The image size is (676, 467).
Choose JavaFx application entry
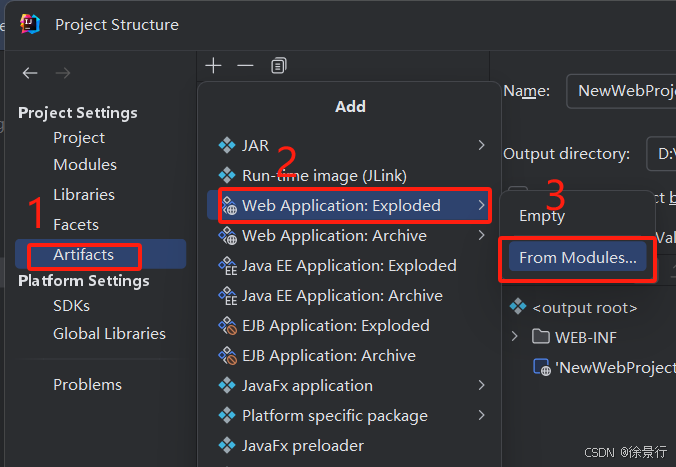[x=350, y=386]
